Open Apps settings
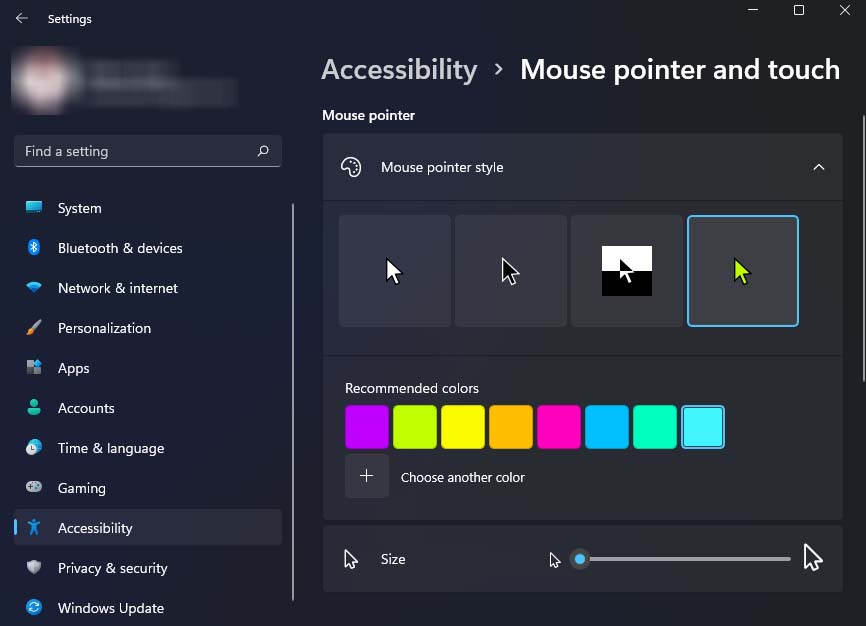The image size is (866, 626). [x=147, y=367]
